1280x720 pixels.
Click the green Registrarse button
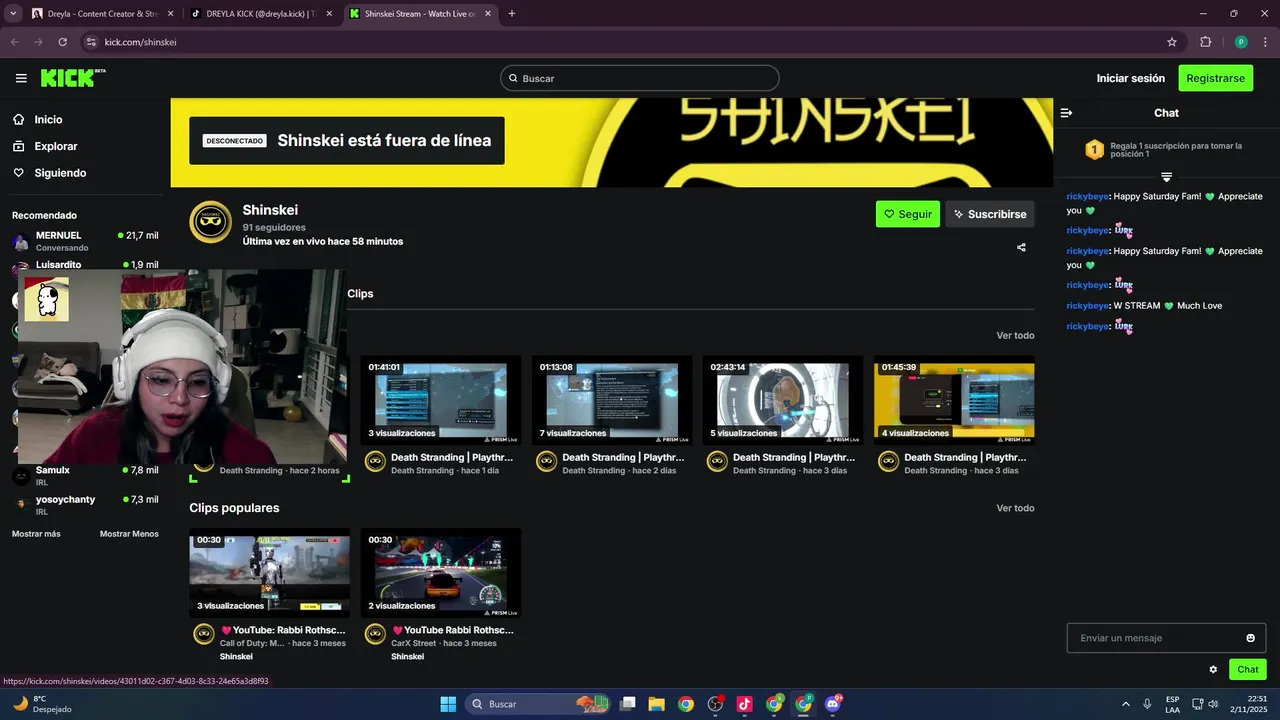(x=1215, y=78)
